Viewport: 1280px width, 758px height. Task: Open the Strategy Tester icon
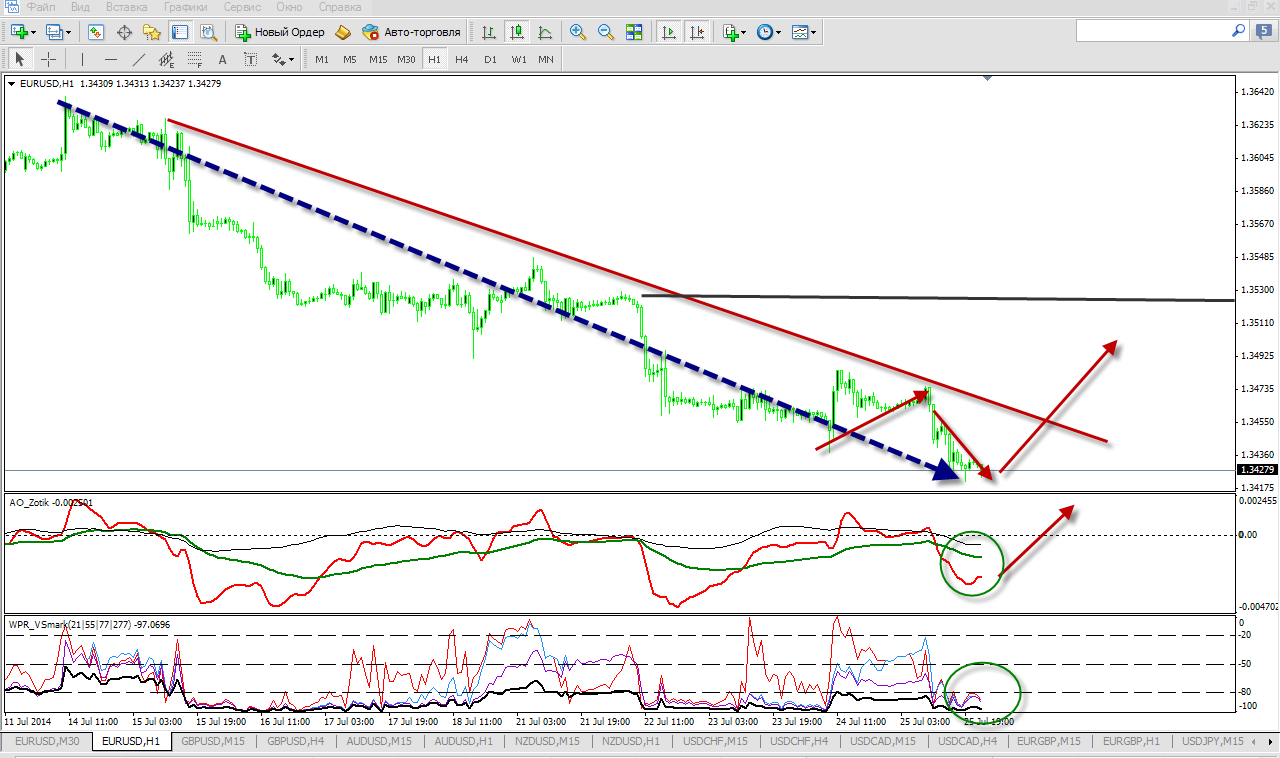click(209, 32)
